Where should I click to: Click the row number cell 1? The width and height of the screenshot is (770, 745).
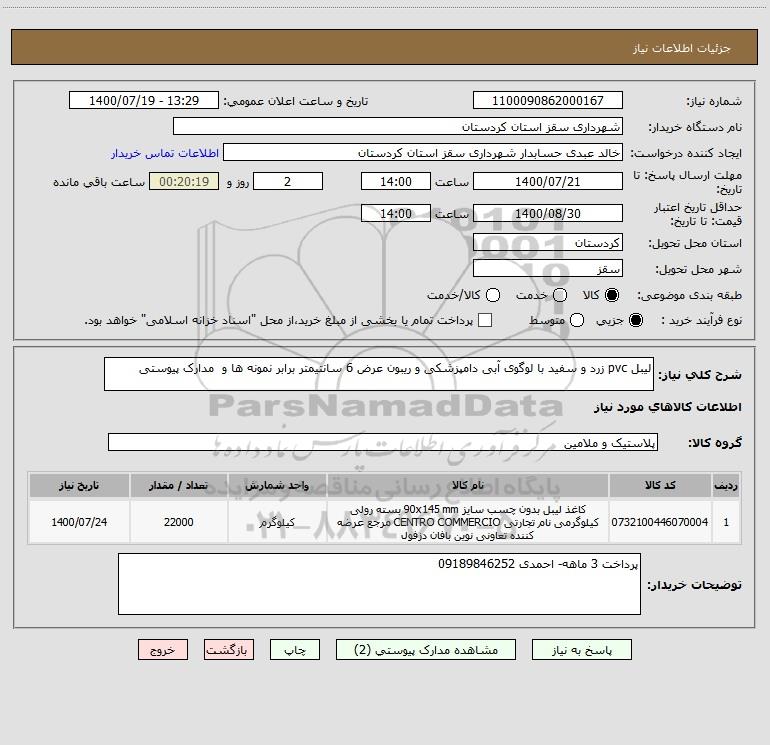tap(726, 522)
